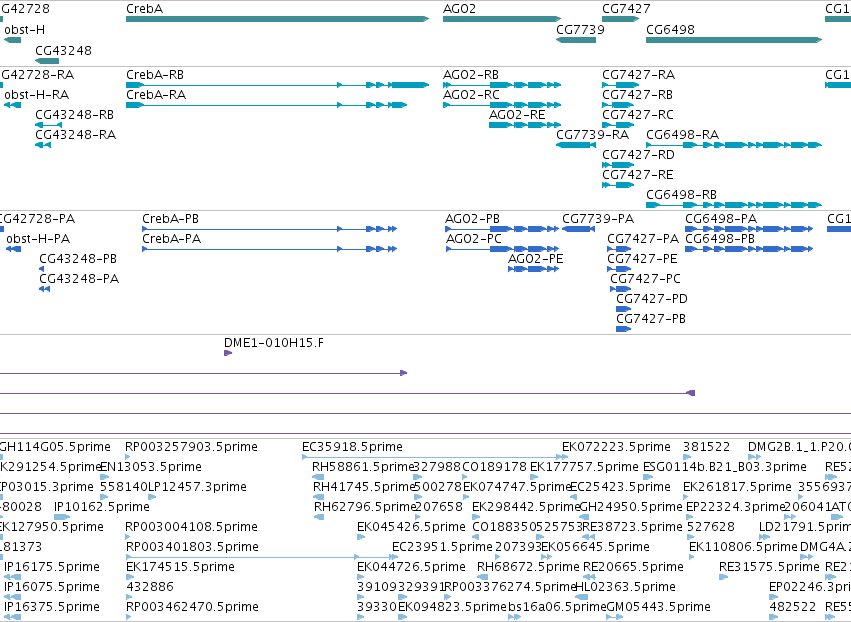The image size is (851, 622).
Task: Click the RP003401803.5prime EST label
Action: (x=192, y=547)
